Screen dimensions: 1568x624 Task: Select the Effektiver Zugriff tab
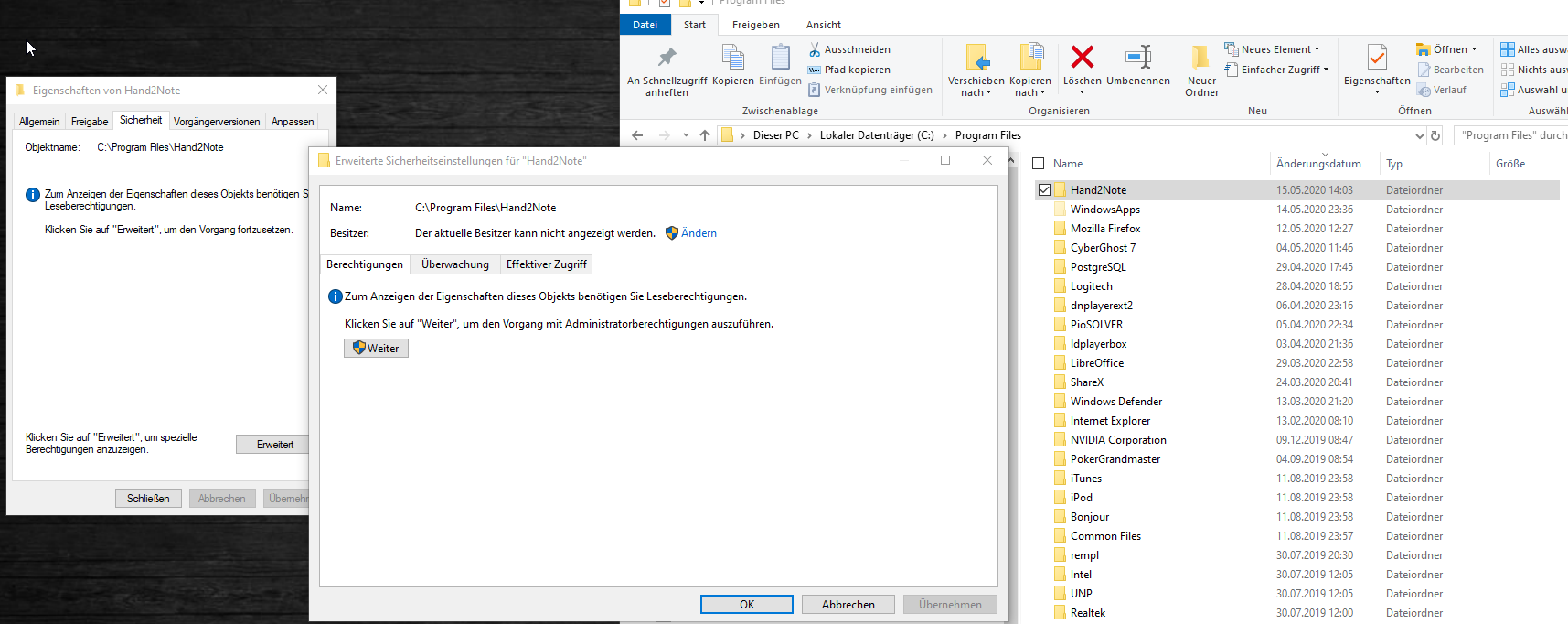(547, 264)
